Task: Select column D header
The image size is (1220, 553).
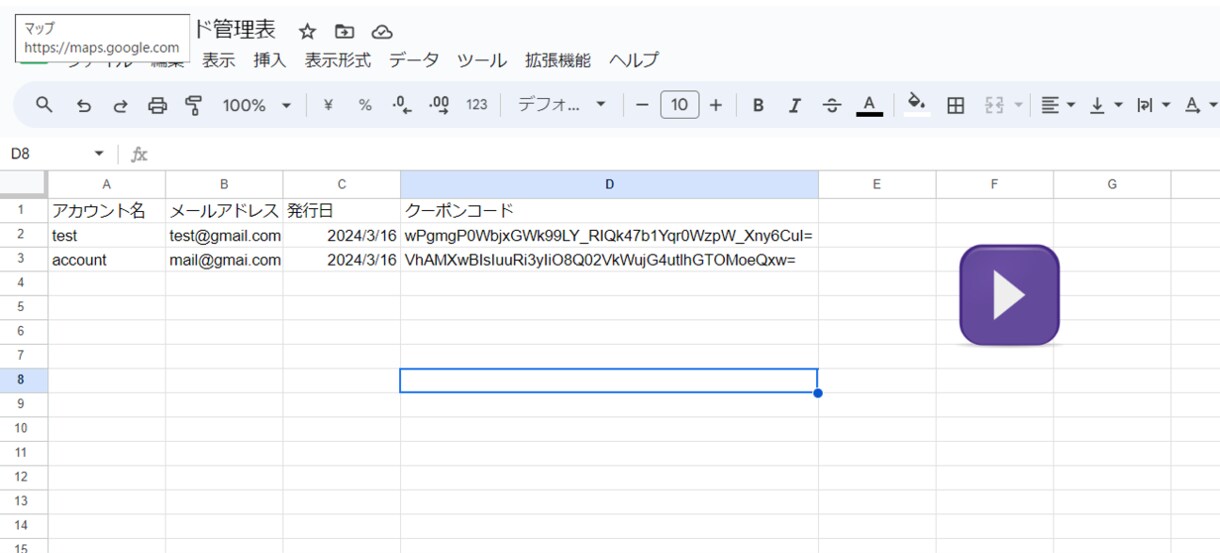Action: [609, 184]
